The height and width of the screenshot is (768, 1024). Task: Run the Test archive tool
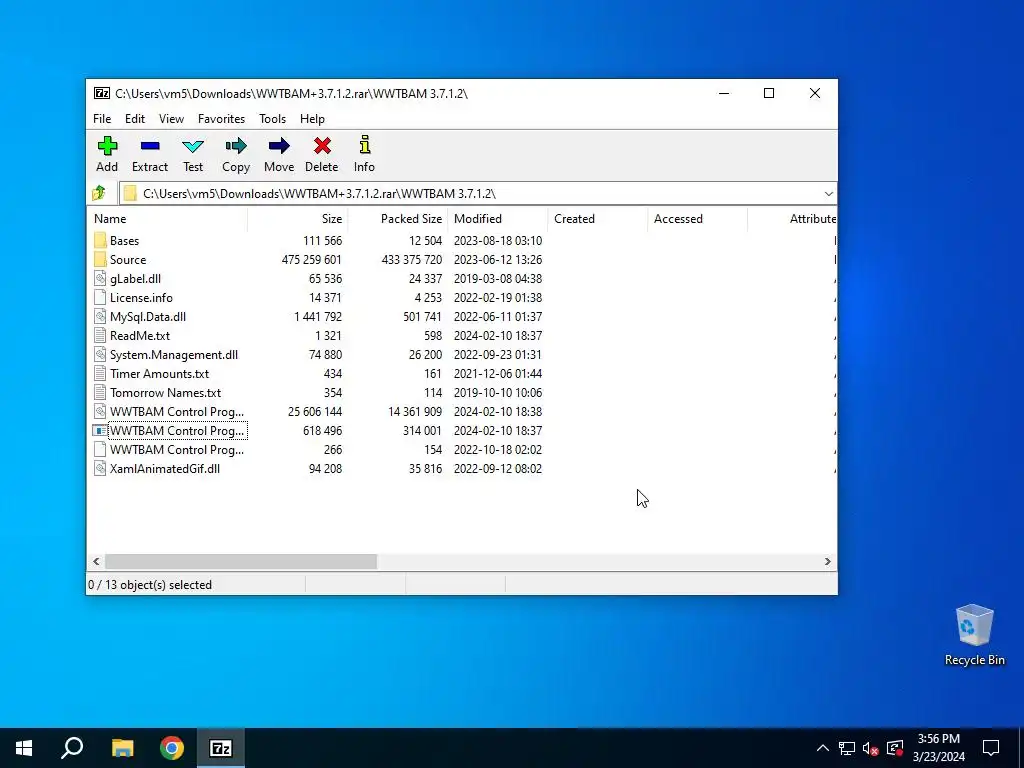coord(193,146)
